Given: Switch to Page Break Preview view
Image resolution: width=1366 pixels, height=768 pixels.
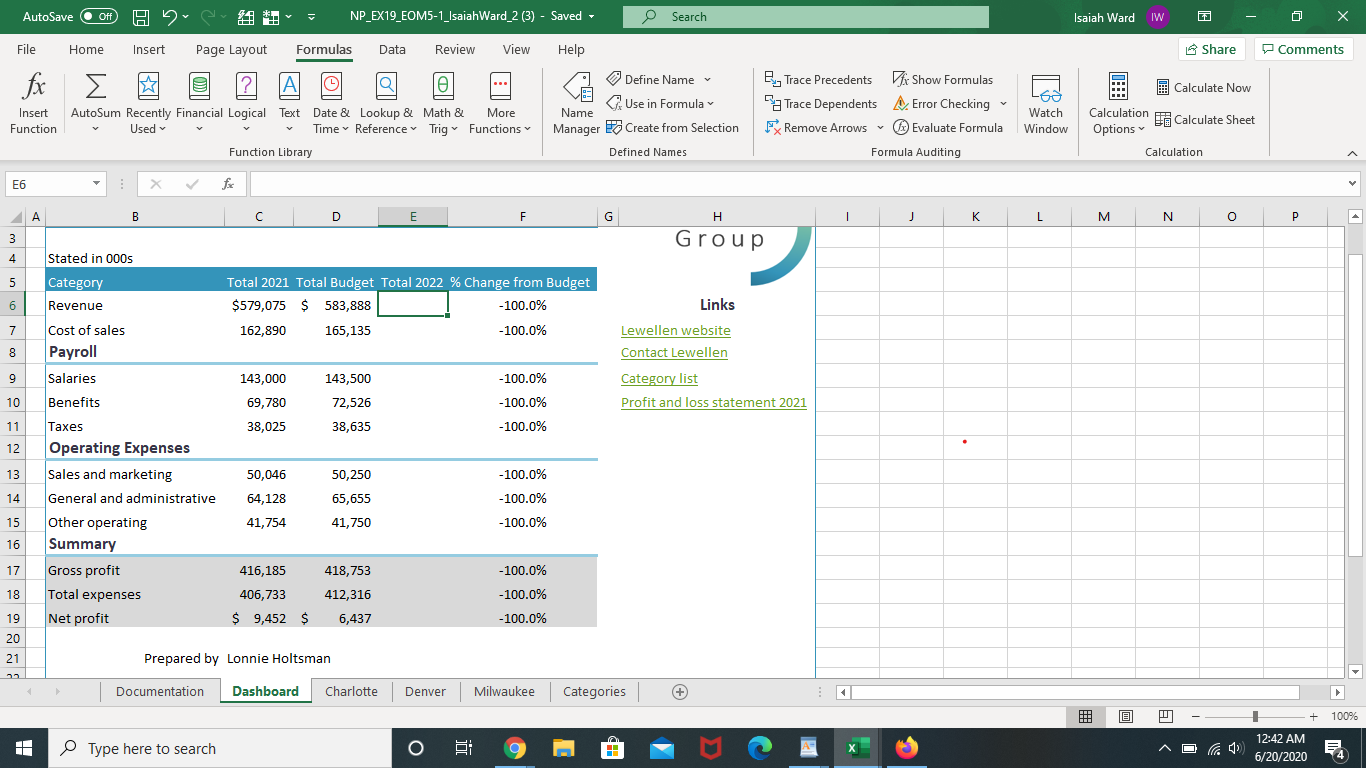Looking at the screenshot, I should (x=1165, y=716).
